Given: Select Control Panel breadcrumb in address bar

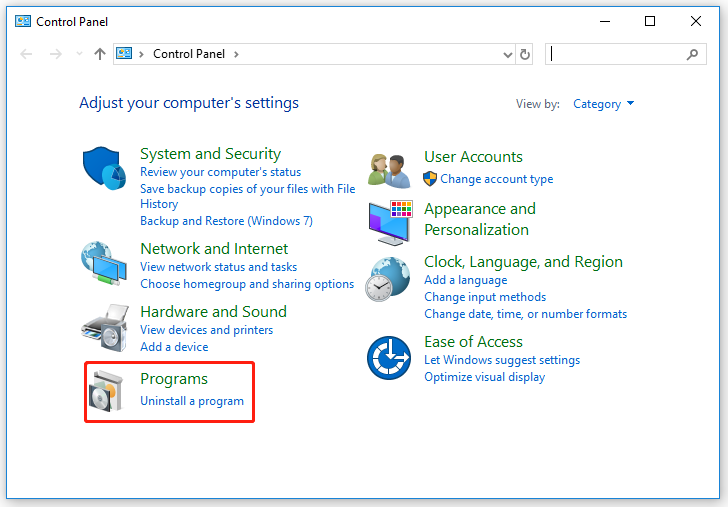Looking at the screenshot, I should click(189, 54).
